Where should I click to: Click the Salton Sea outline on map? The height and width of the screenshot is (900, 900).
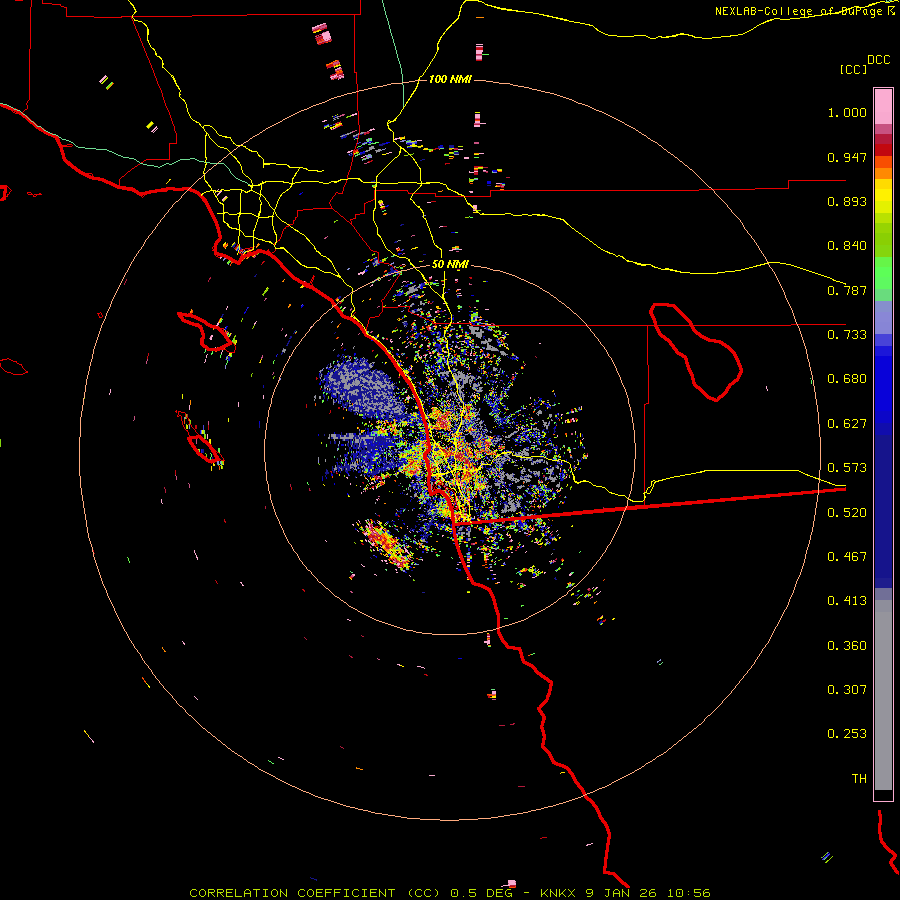tap(696, 351)
